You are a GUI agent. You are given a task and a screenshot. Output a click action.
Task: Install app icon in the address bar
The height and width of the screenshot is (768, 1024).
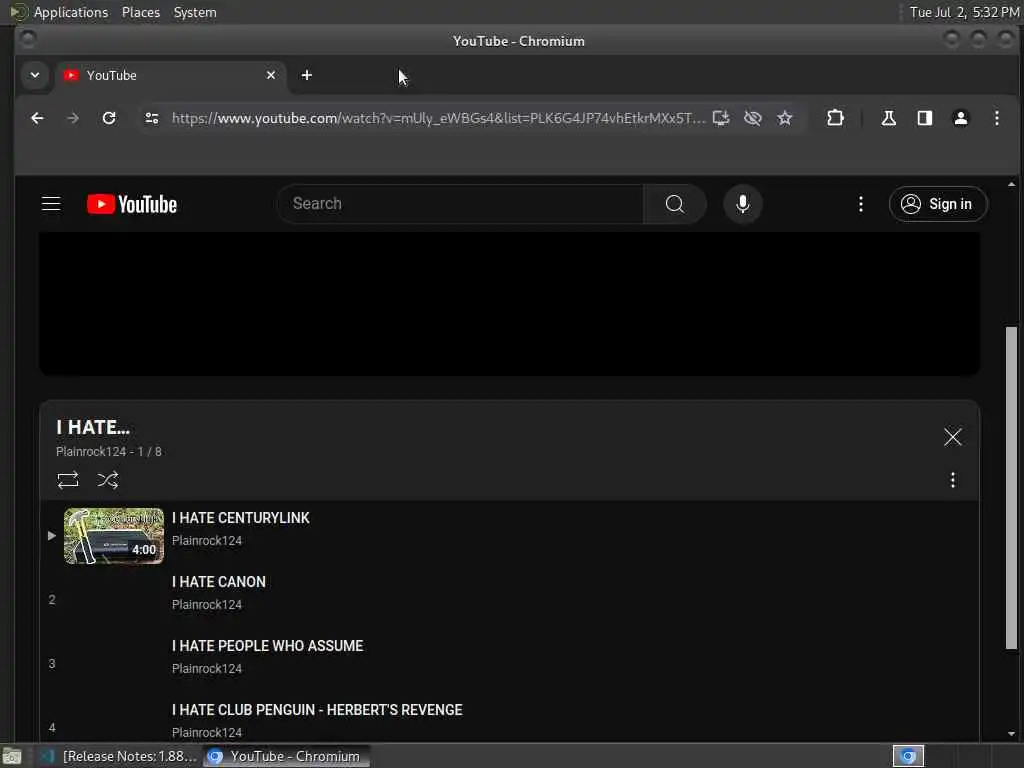pos(720,118)
